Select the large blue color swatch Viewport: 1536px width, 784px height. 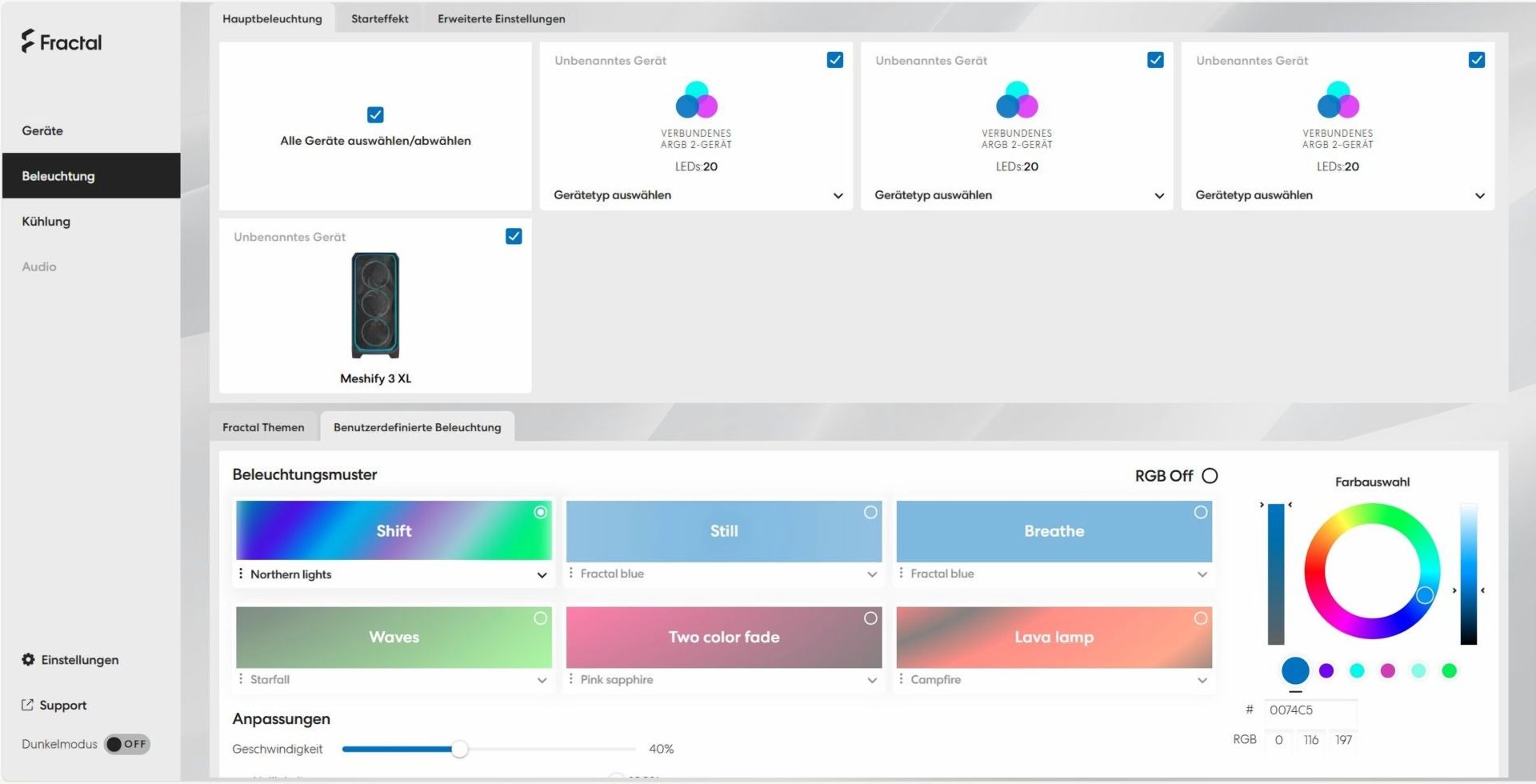click(x=1295, y=670)
